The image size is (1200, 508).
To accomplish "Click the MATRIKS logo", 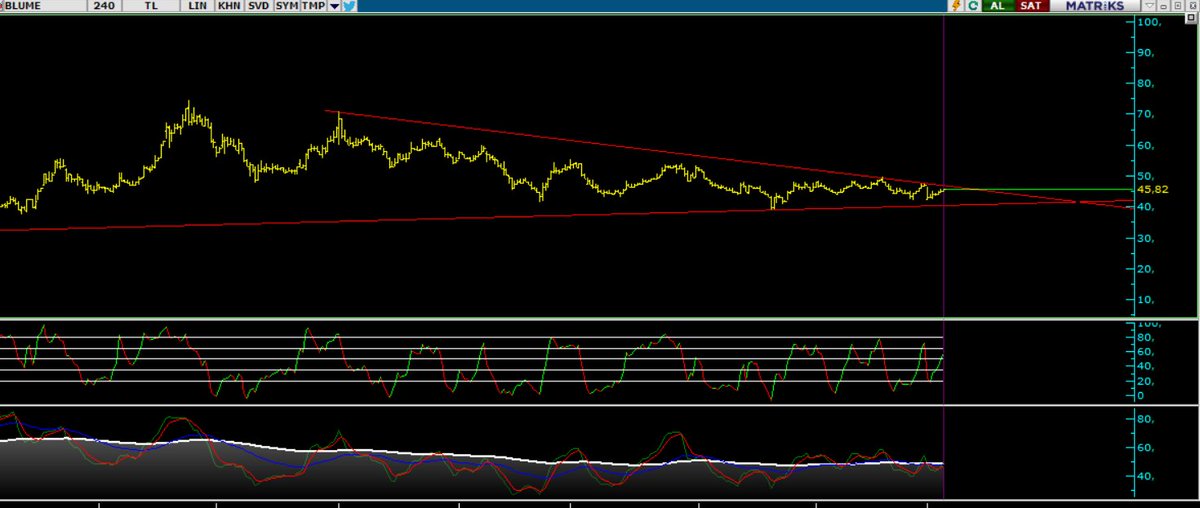I will pos(1094,6).
